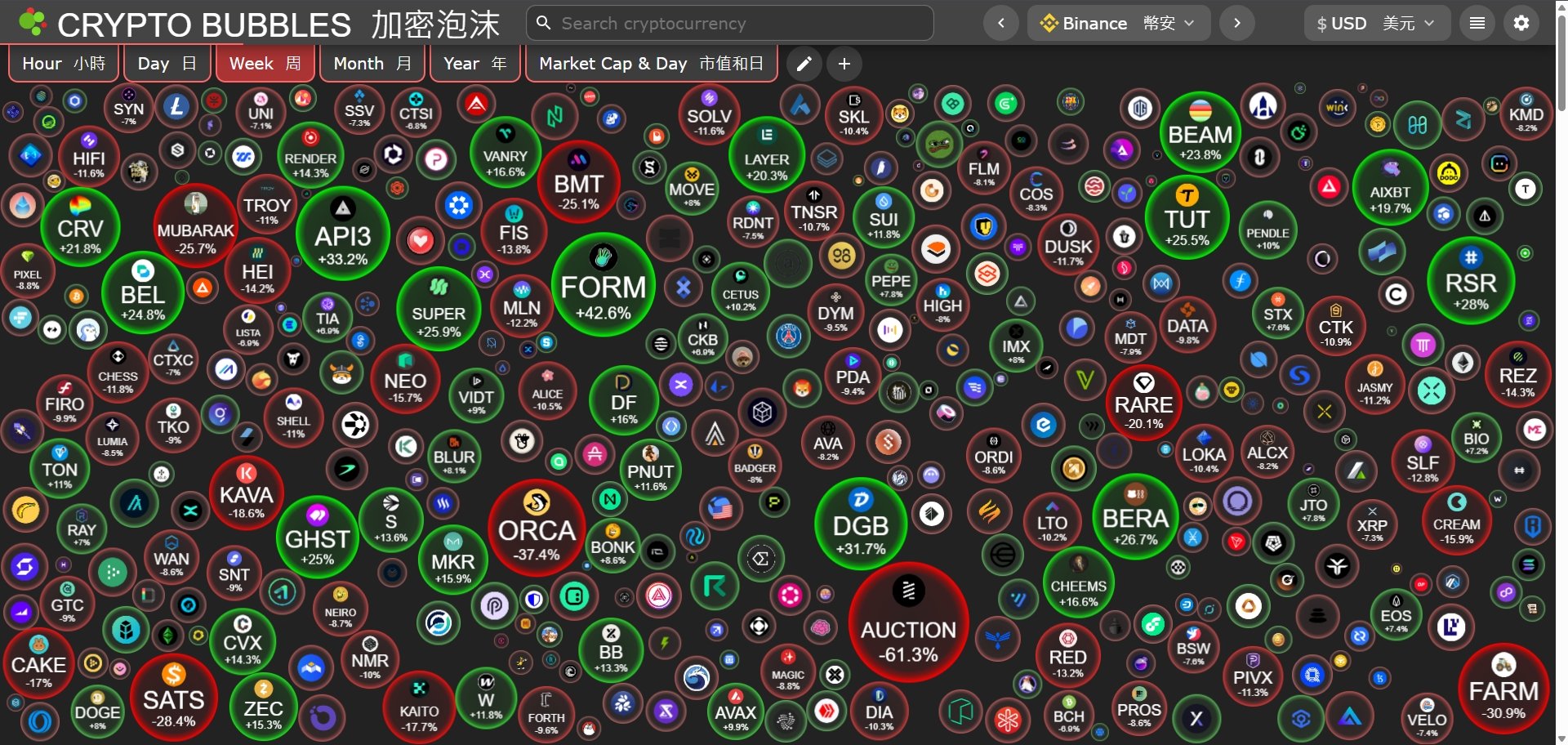Click the CVX +14.3% bubble
Screen dimensions: 1568x745
point(243,640)
